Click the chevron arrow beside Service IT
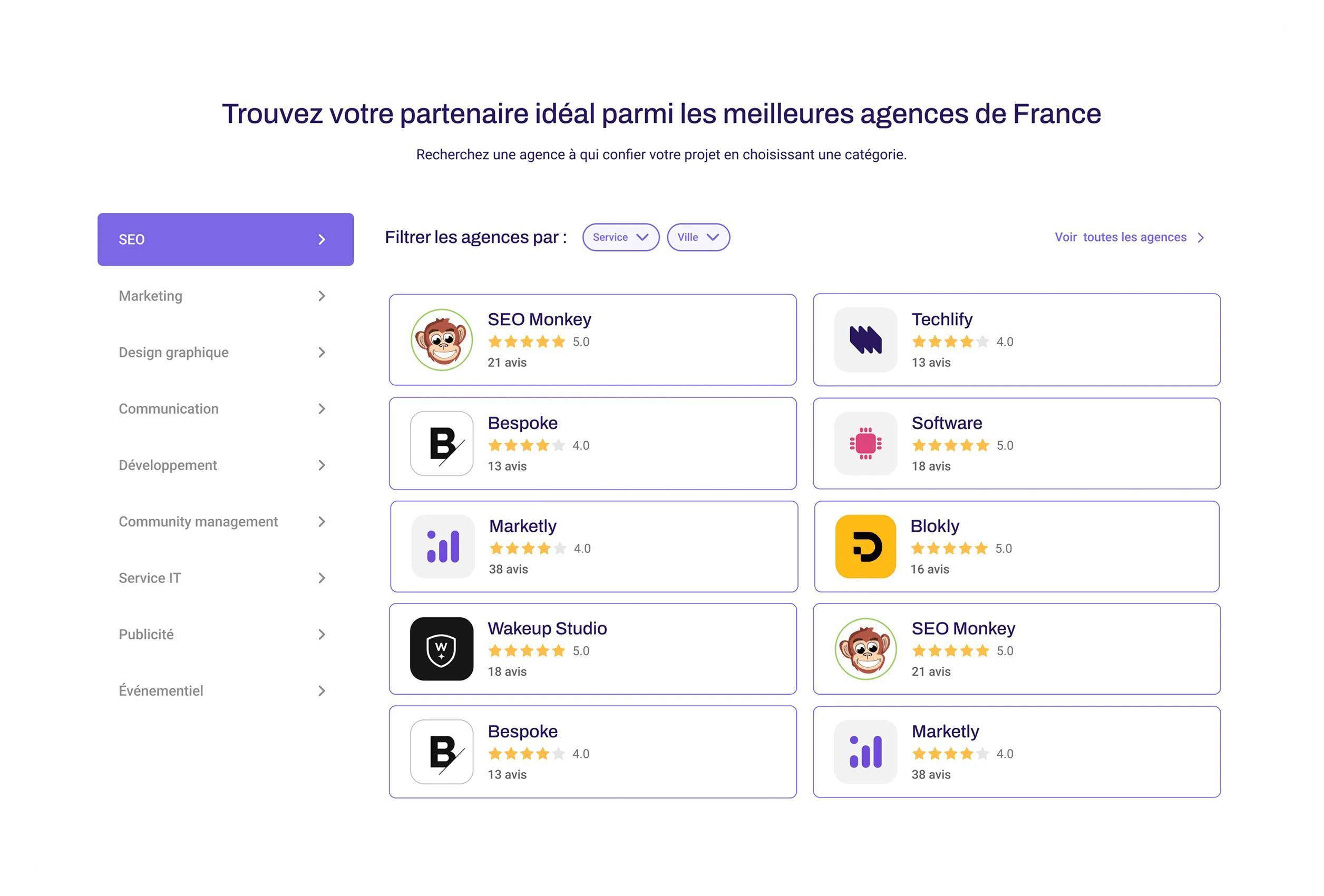The image size is (1324, 896). pyautogui.click(x=322, y=578)
